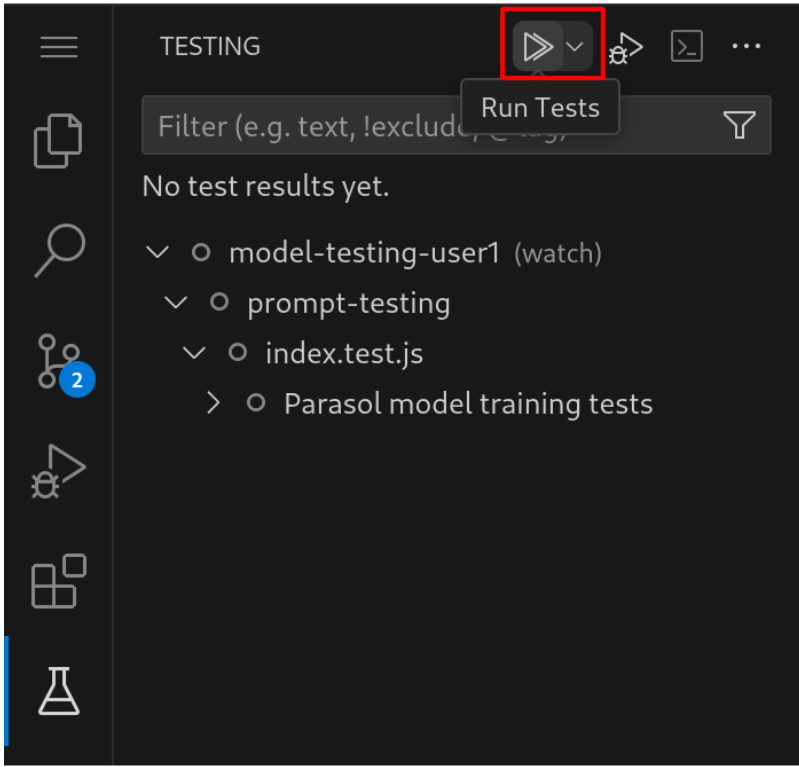
Task: Click the Debug Tests icon
Action: point(625,47)
